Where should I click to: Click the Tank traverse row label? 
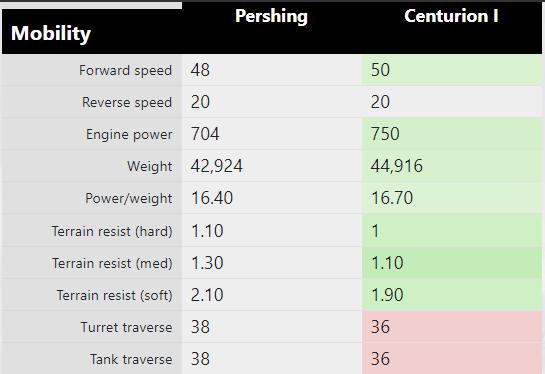pos(131,359)
